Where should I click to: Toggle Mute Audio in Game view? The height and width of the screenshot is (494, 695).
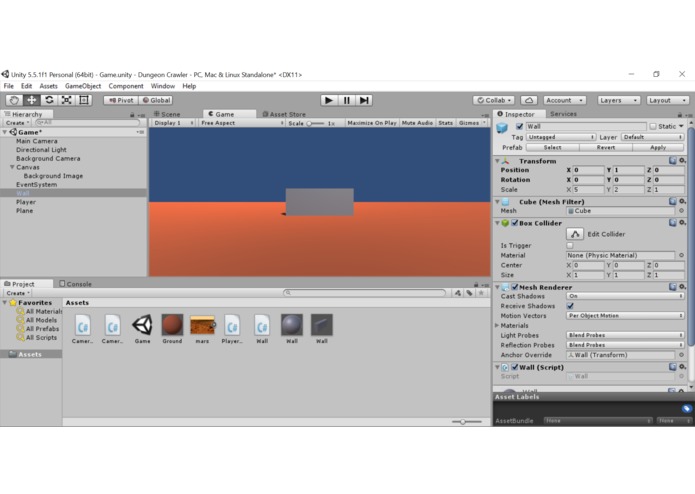[x=417, y=123]
